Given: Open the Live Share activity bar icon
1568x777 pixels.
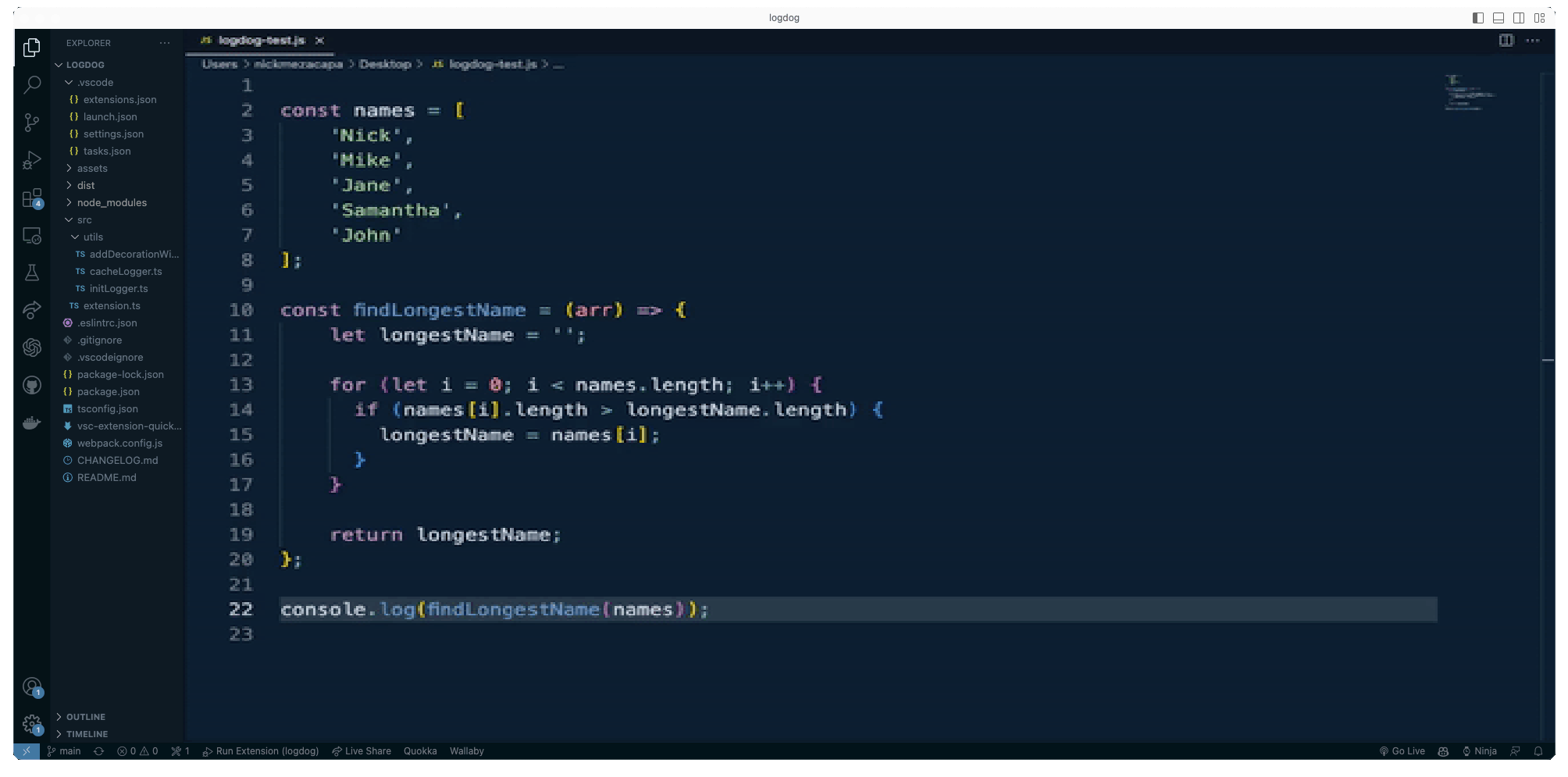Looking at the screenshot, I should [32, 310].
